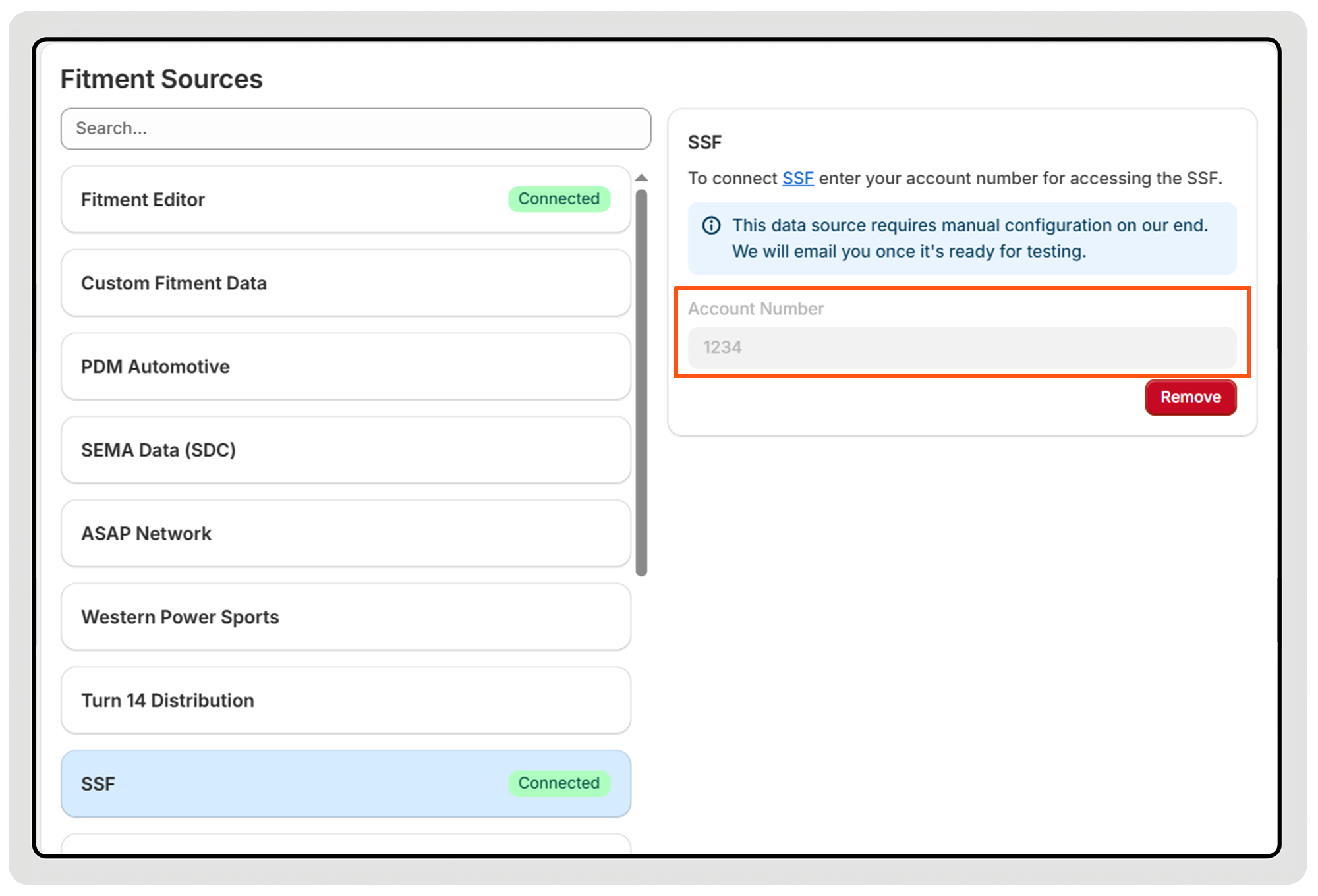Select Custom Fitment Data source
Image resolution: width=1318 pixels, height=896 pixels.
(x=346, y=283)
